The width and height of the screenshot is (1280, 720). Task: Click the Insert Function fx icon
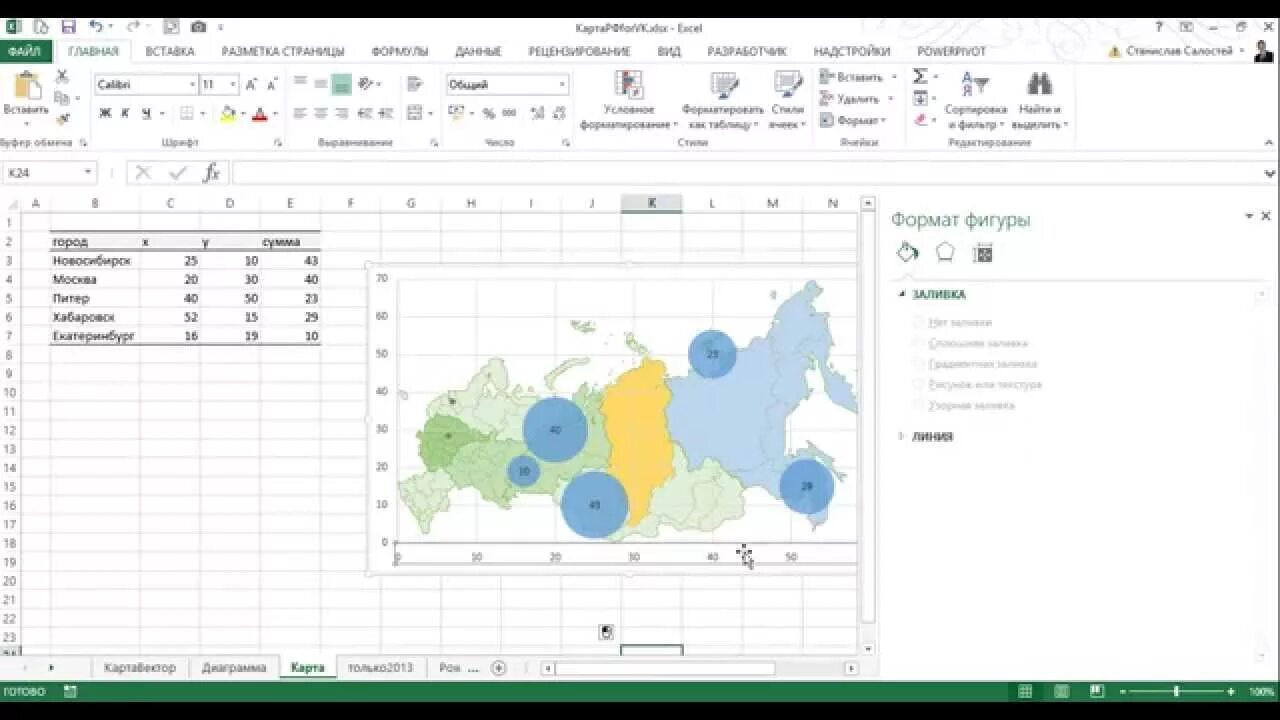pos(211,173)
